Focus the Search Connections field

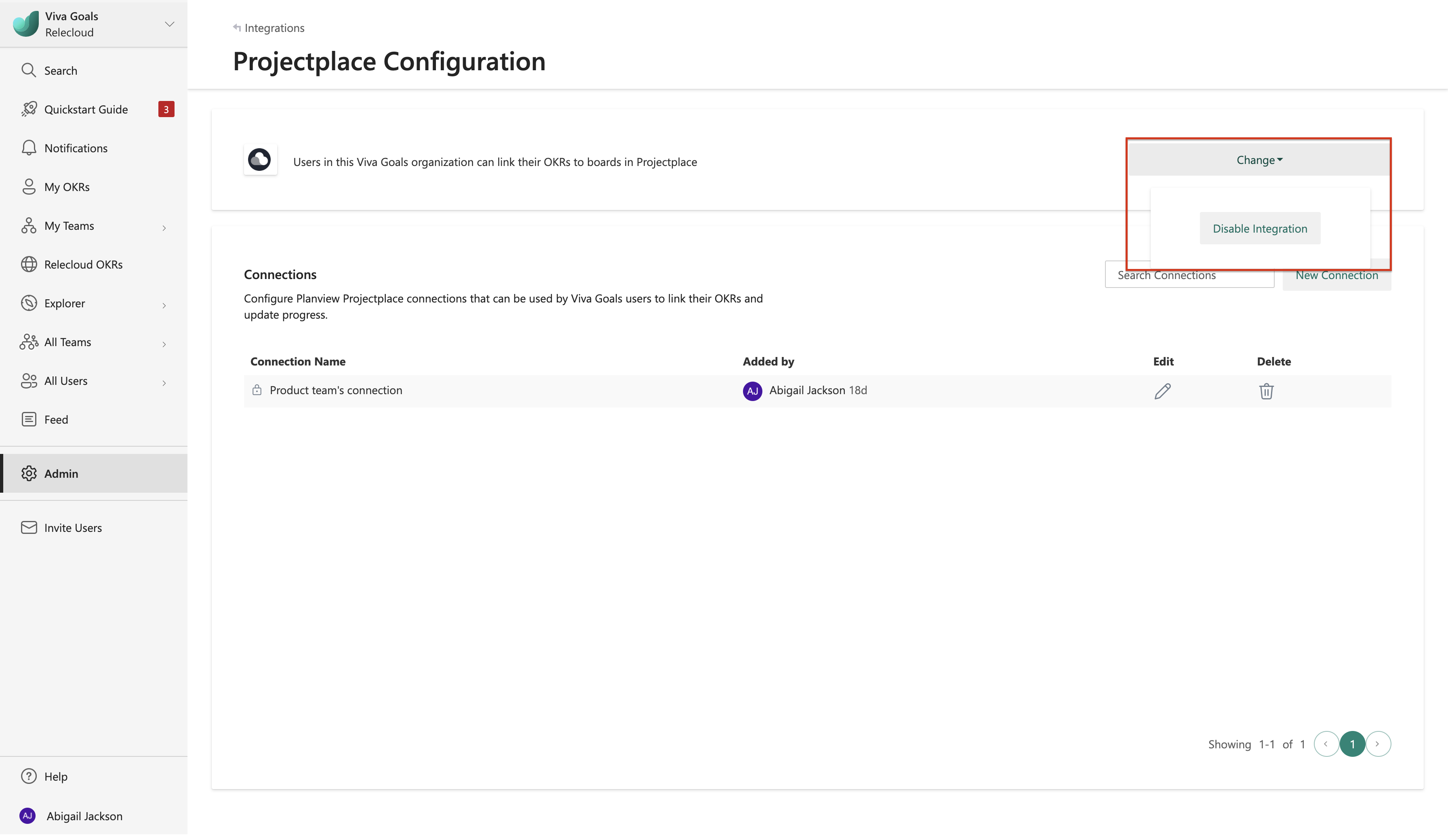1189,275
